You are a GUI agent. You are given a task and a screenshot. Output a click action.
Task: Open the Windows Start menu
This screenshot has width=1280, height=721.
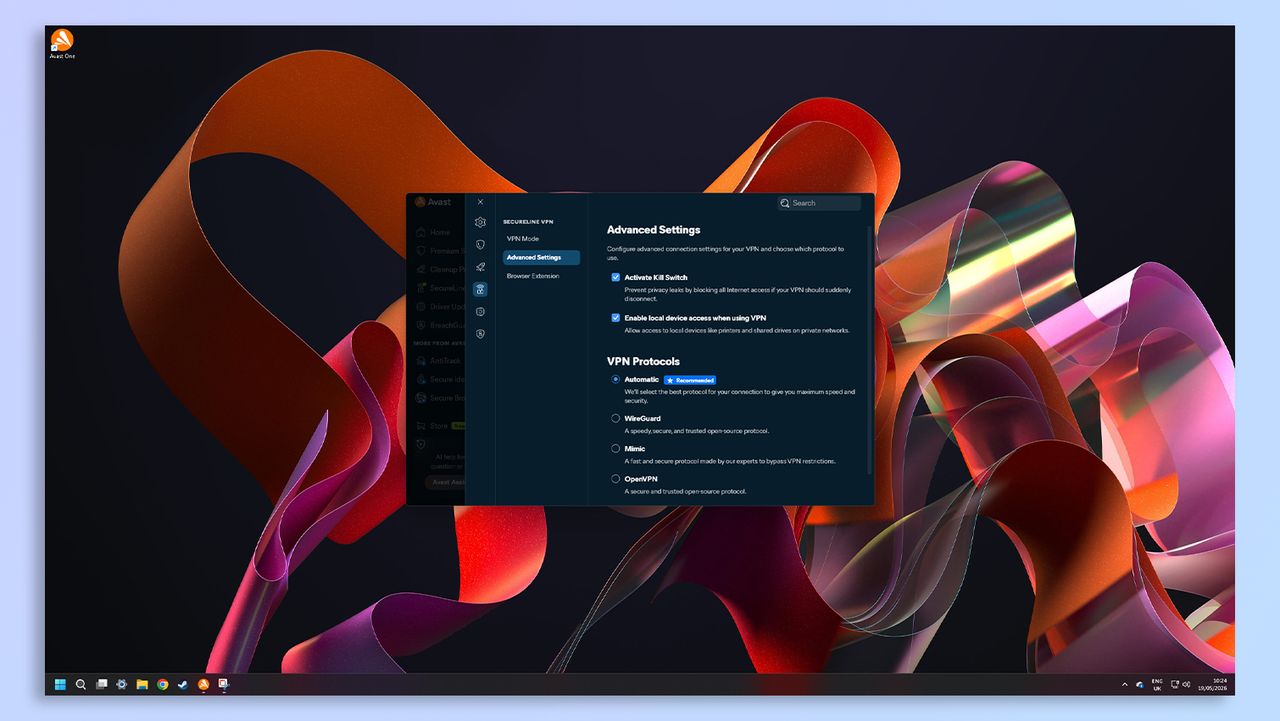click(60, 685)
